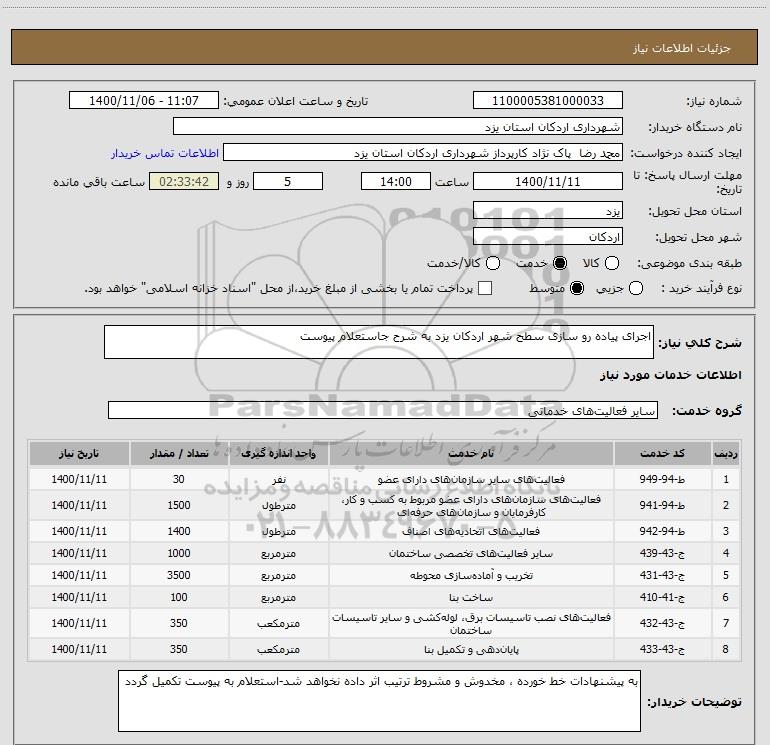770x745 pixels.
Task: Click service code ج-43-431
Action: (x=662, y=576)
